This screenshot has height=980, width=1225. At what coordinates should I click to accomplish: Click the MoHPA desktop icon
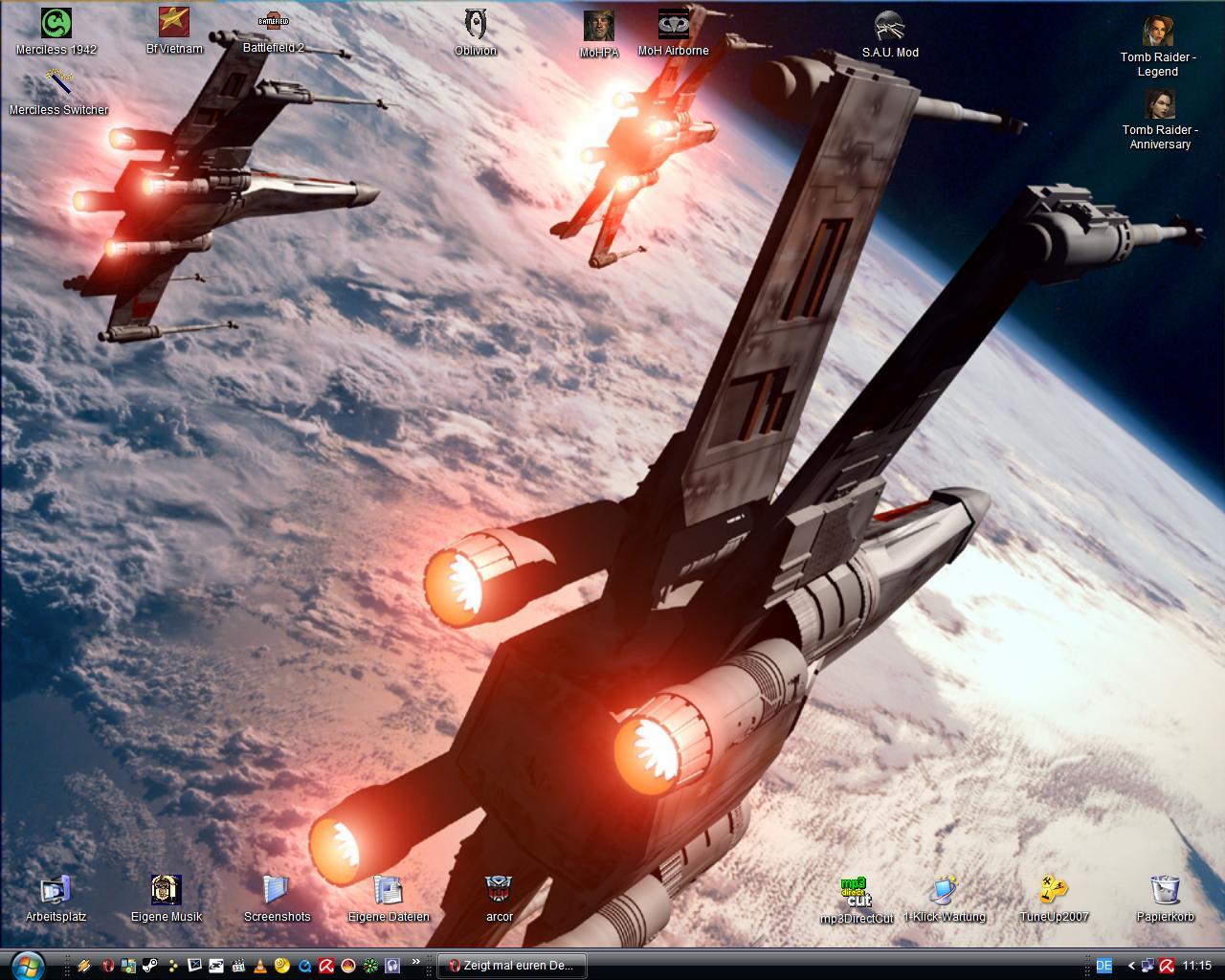(x=599, y=34)
